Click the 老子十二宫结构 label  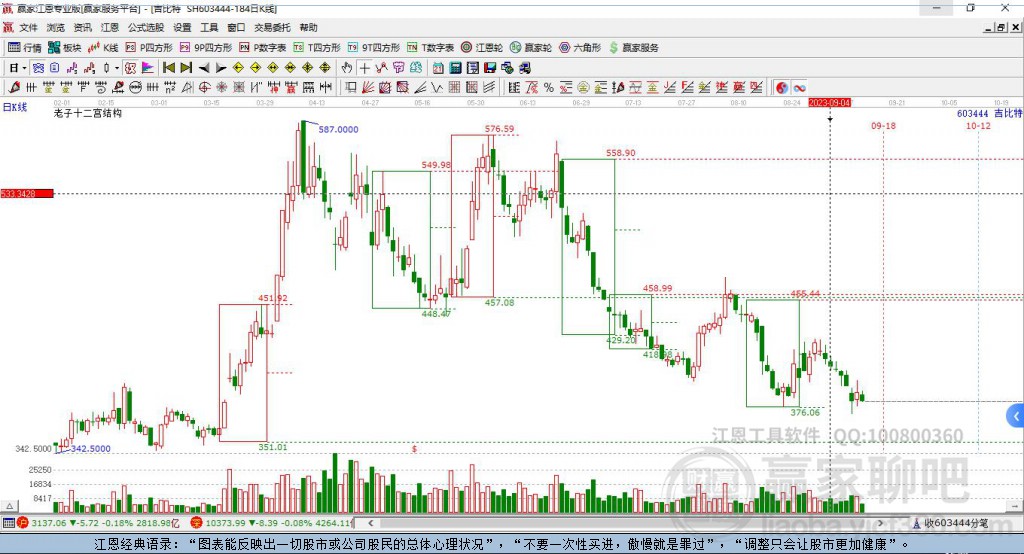pos(88,113)
